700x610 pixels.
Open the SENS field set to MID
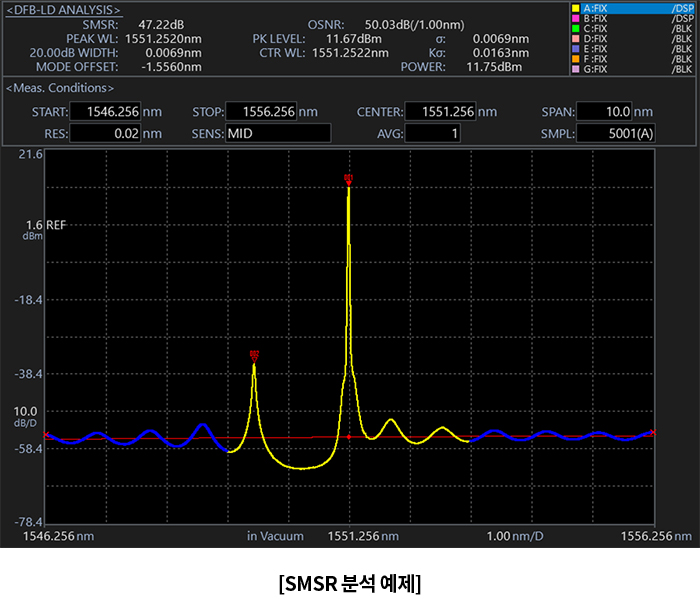pos(278,134)
